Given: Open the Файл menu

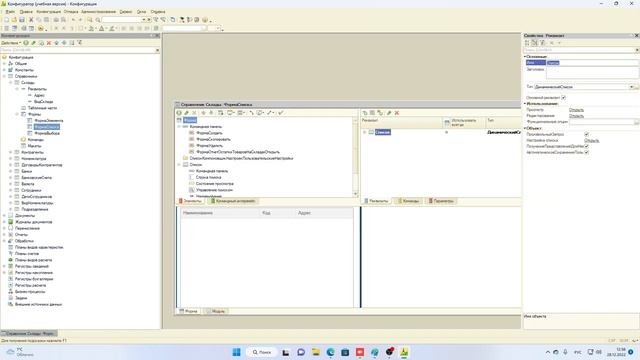Looking at the screenshot, I should (x=10, y=12).
